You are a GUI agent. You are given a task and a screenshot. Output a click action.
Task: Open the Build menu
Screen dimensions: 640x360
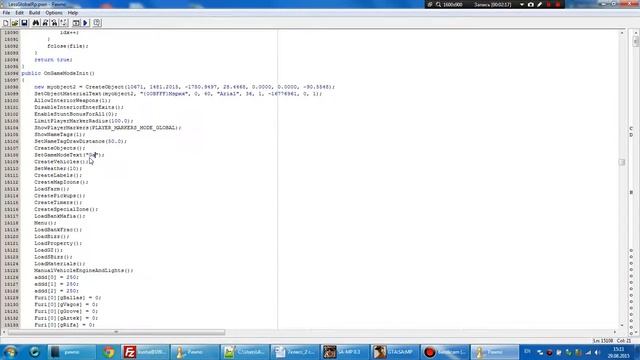tap(34, 13)
